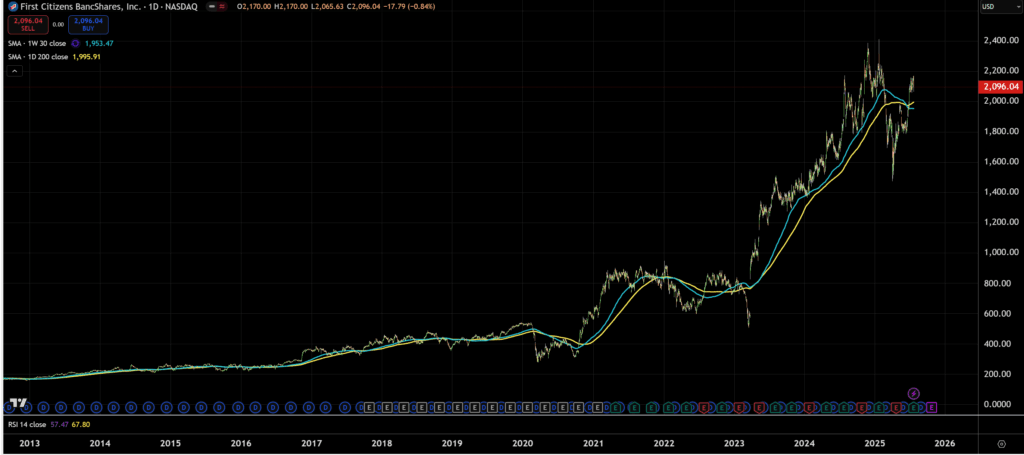Click the purple icon next to SMA 1W 30
Screen dimensions: 1024x455
pyautogui.click(x=75, y=44)
